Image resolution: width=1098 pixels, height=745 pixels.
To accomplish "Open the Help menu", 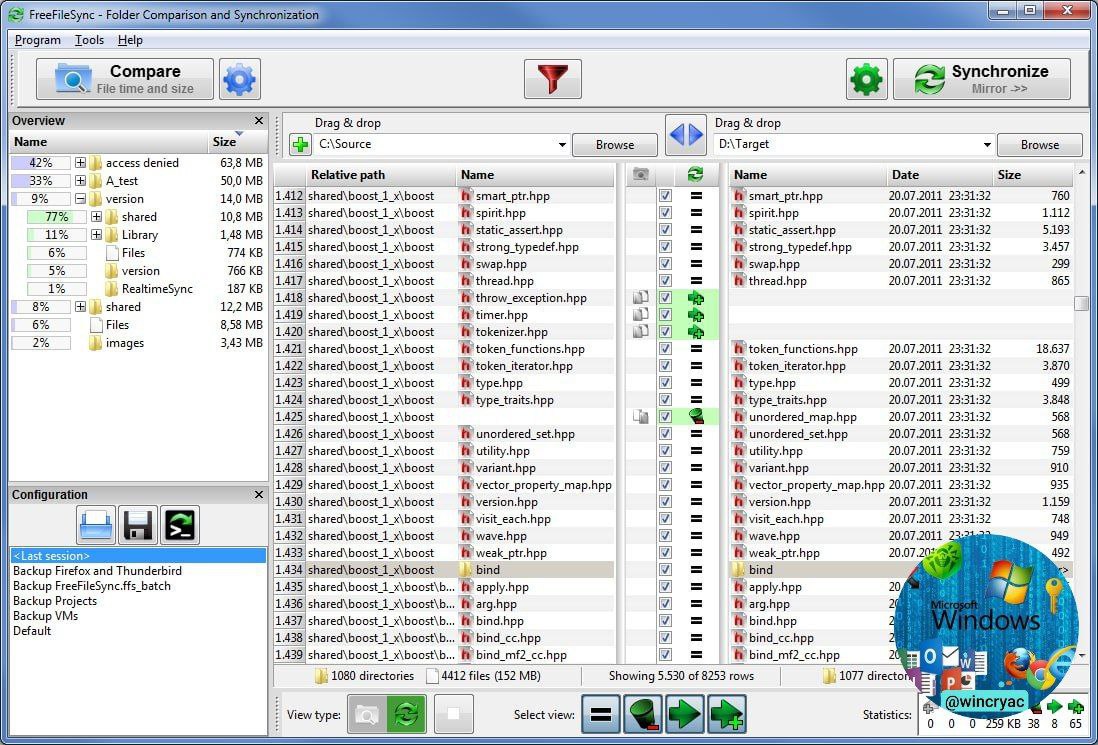I will (x=130, y=40).
